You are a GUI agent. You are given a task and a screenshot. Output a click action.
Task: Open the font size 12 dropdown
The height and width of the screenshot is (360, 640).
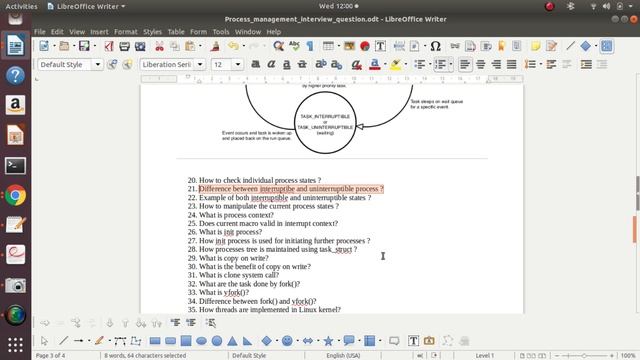click(238, 64)
